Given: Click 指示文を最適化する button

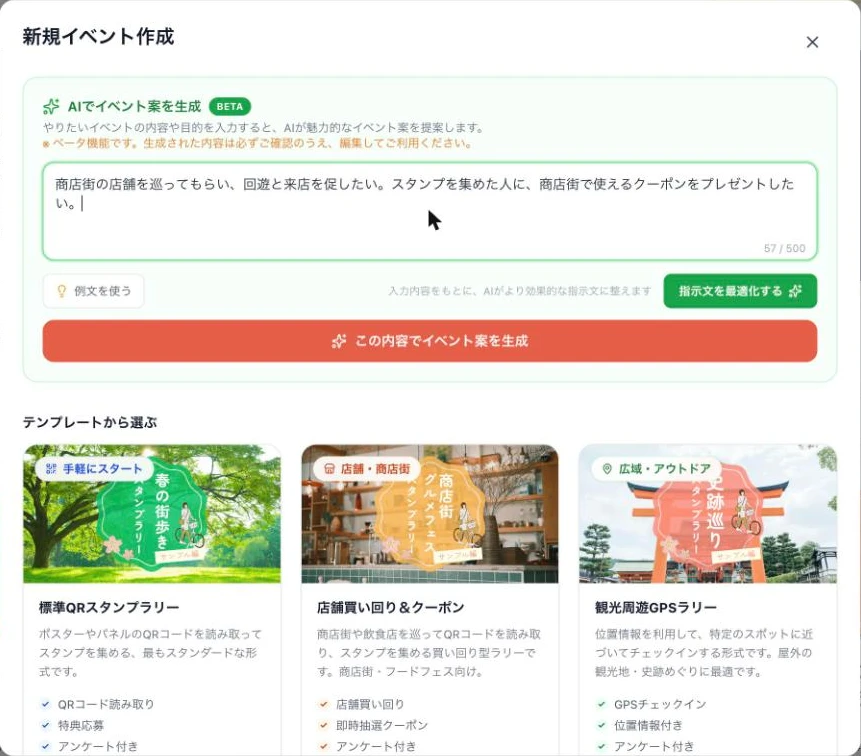Looking at the screenshot, I should pyautogui.click(x=740, y=291).
